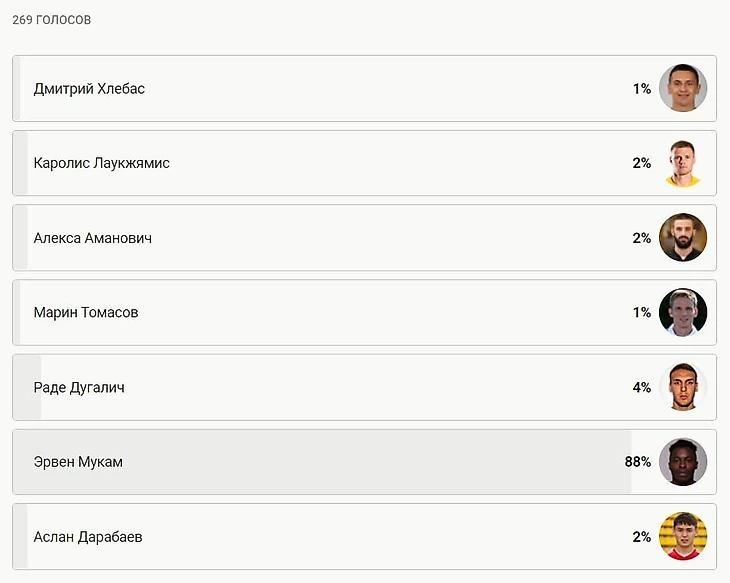730x583 pixels.
Task: Click Аслан Дарабаев avatar in red kit
Action: (x=683, y=537)
